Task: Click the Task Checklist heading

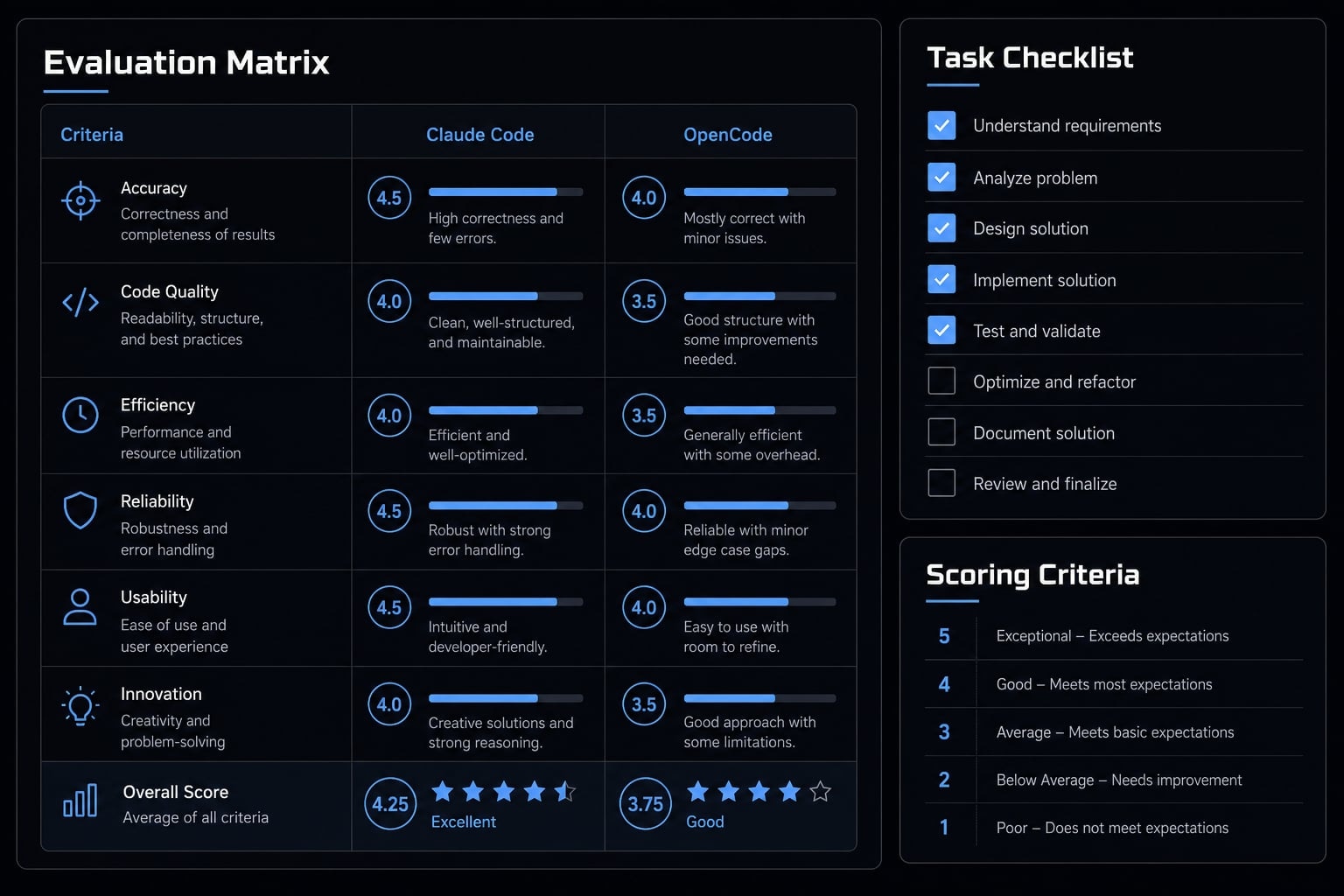Action: tap(1030, 58)
